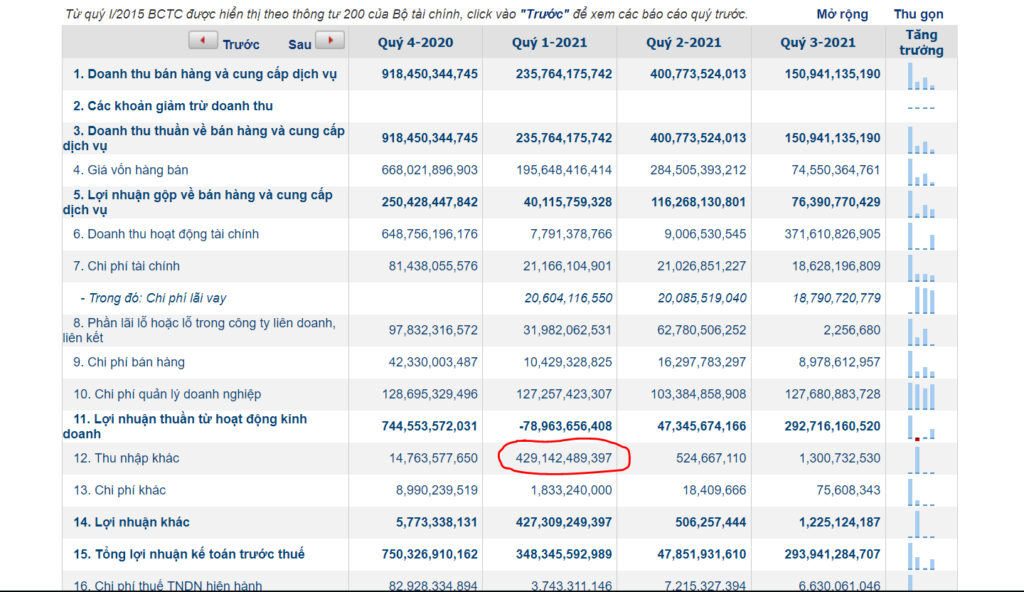Click Thu gọn to collapse the table
The image size is (1024, 592).
[x=918, y=14]
